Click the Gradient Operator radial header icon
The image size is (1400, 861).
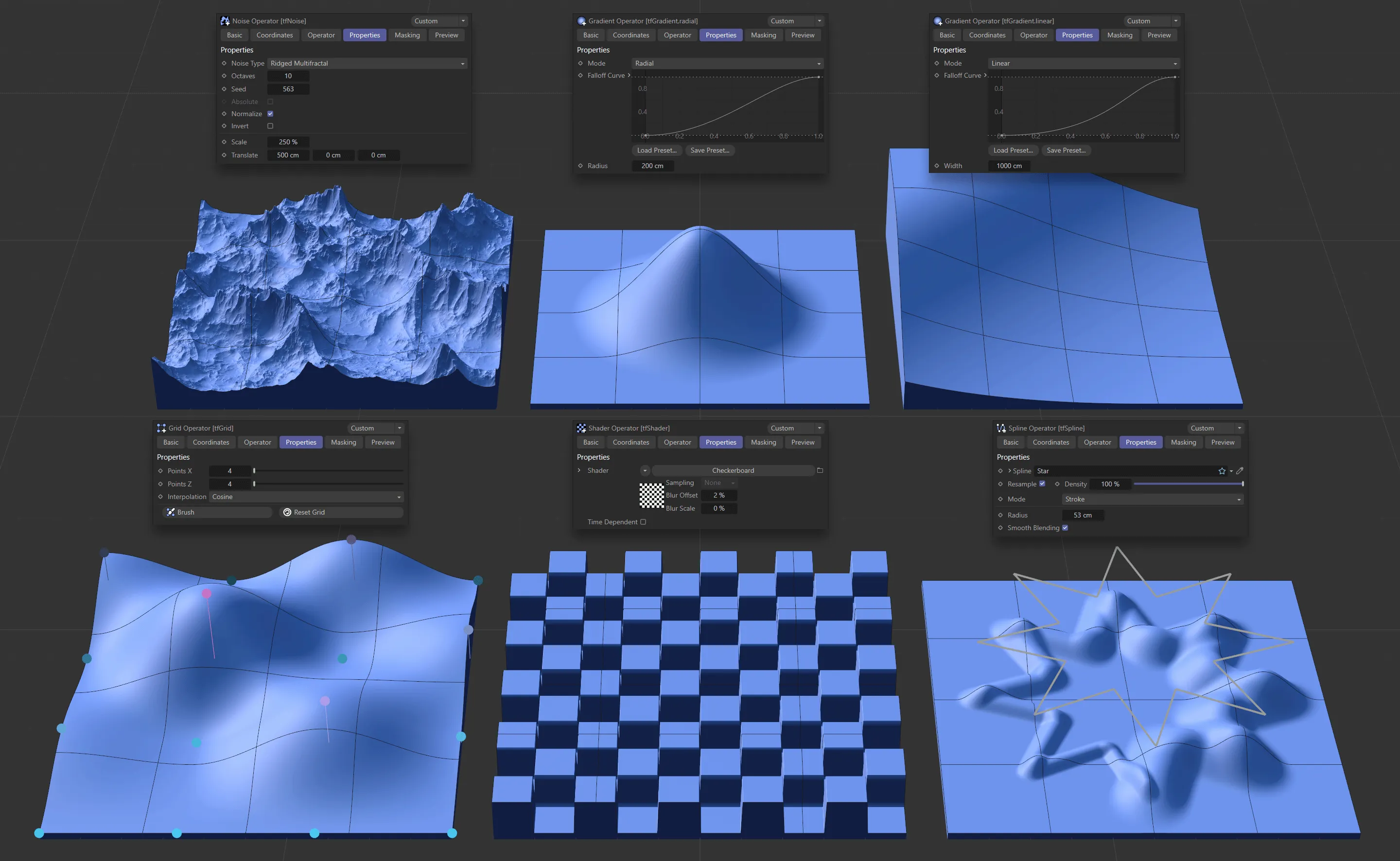pyautogui.click(x=581, y=20)
